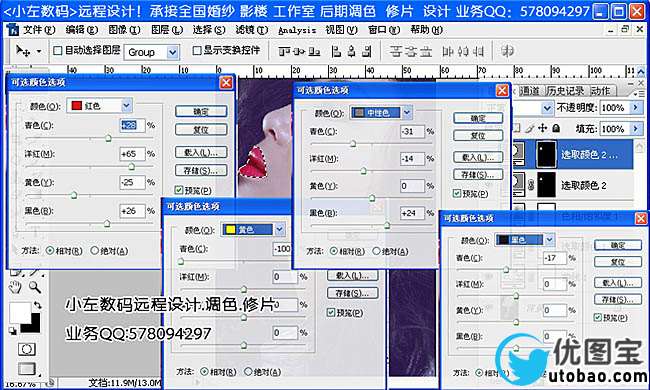Toggle 预览 checkbox in 黄色 dialog
This screenshot has width=650, height=390.
pyautogui.click(x=331, y=312)
